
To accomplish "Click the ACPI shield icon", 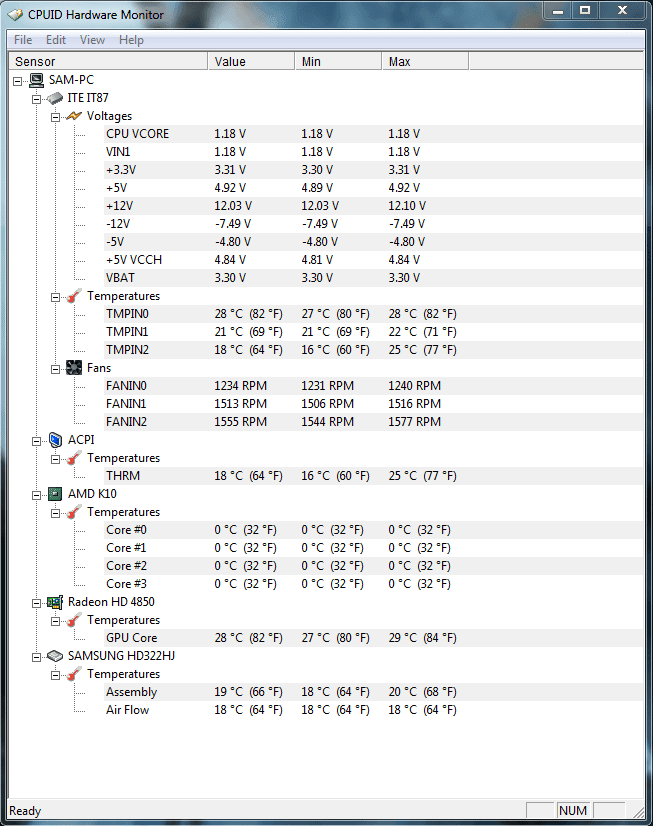I will pos(55,440).
